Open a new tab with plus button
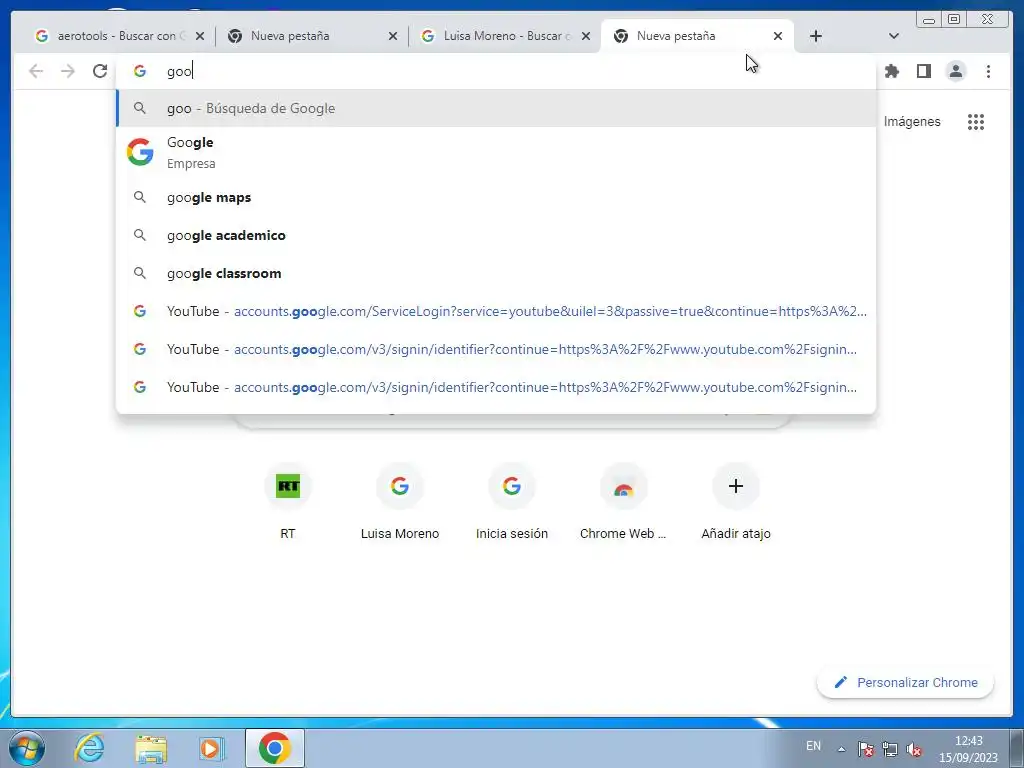 click(815, 36)
